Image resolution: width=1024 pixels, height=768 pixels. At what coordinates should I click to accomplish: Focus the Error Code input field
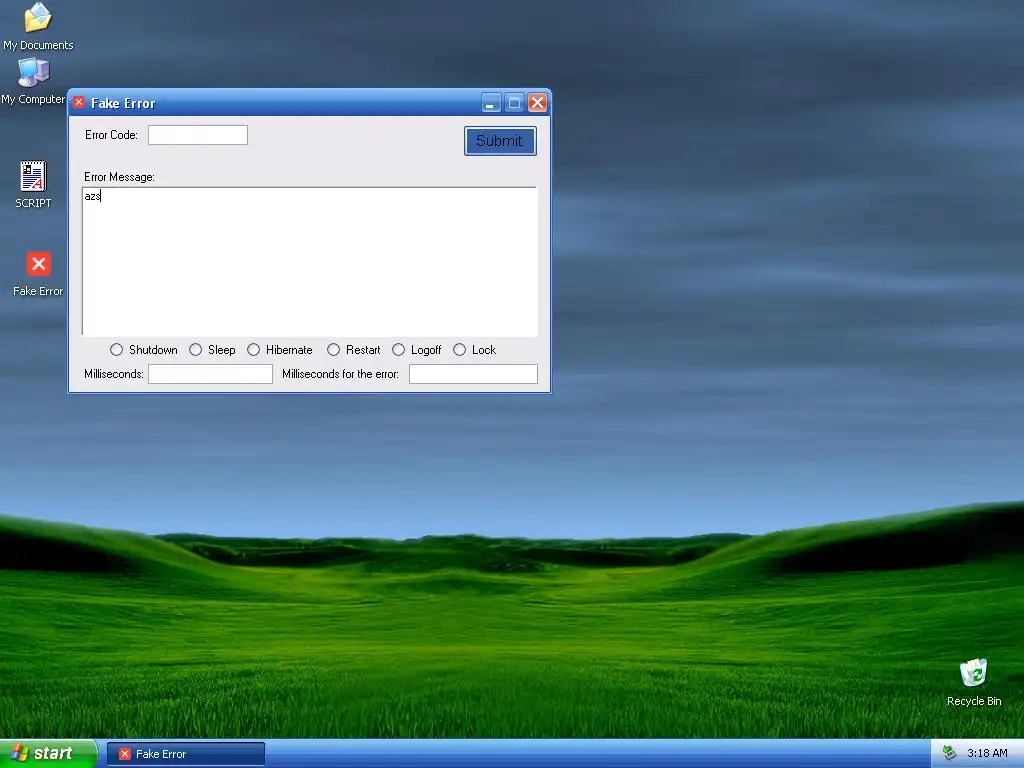[x=198, y=135]
